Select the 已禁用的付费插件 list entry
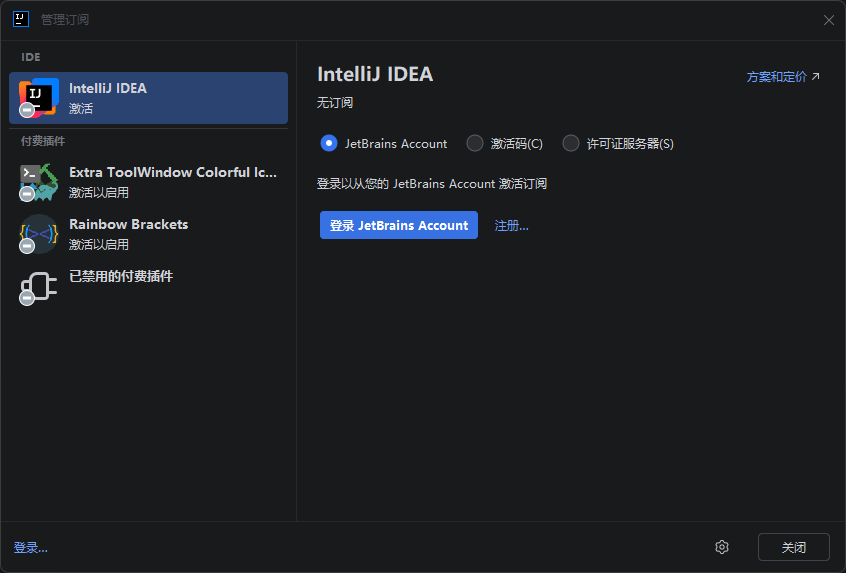 coord(148,286)
